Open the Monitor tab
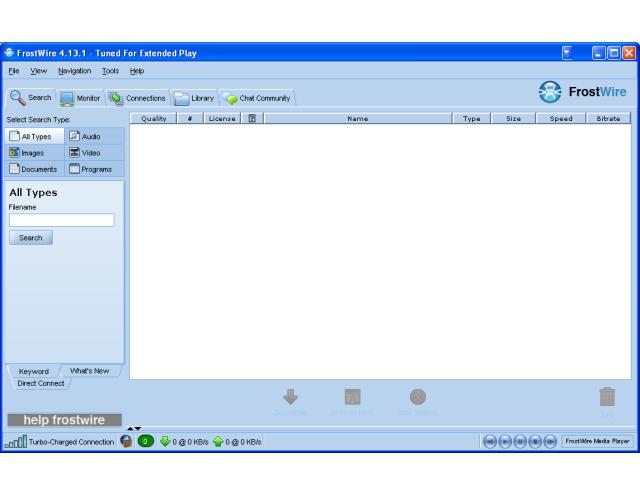640x500 pixels. pos(80,98)
